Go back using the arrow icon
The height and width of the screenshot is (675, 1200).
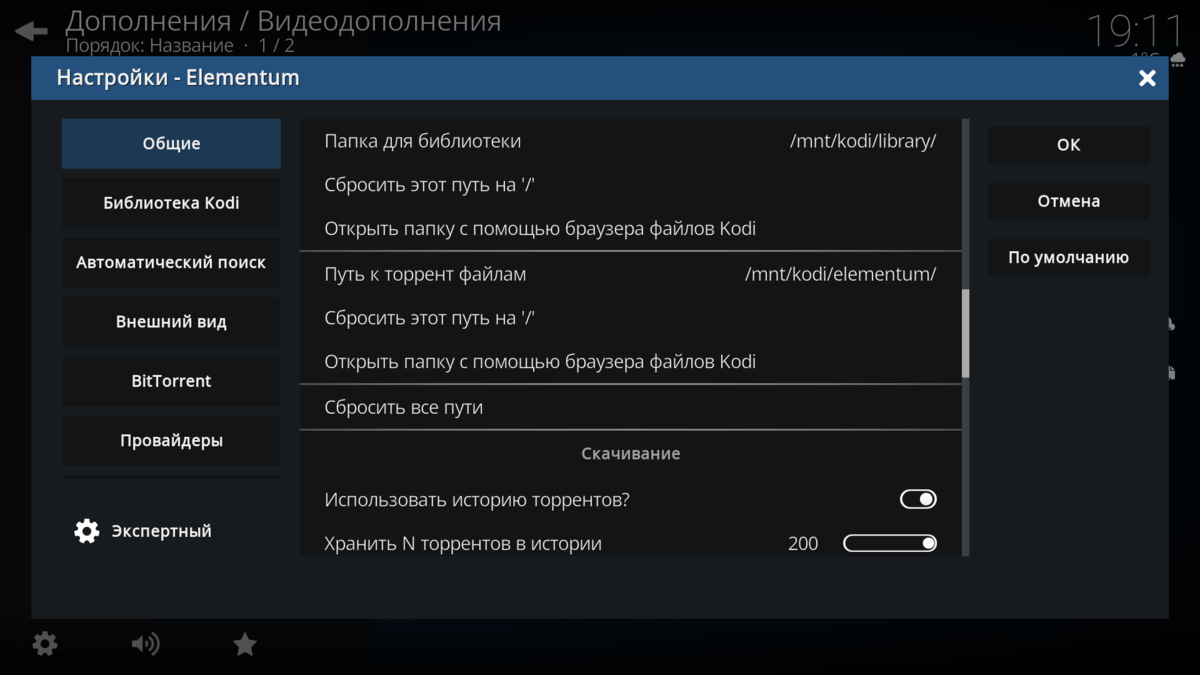click(x=31, y=31)
